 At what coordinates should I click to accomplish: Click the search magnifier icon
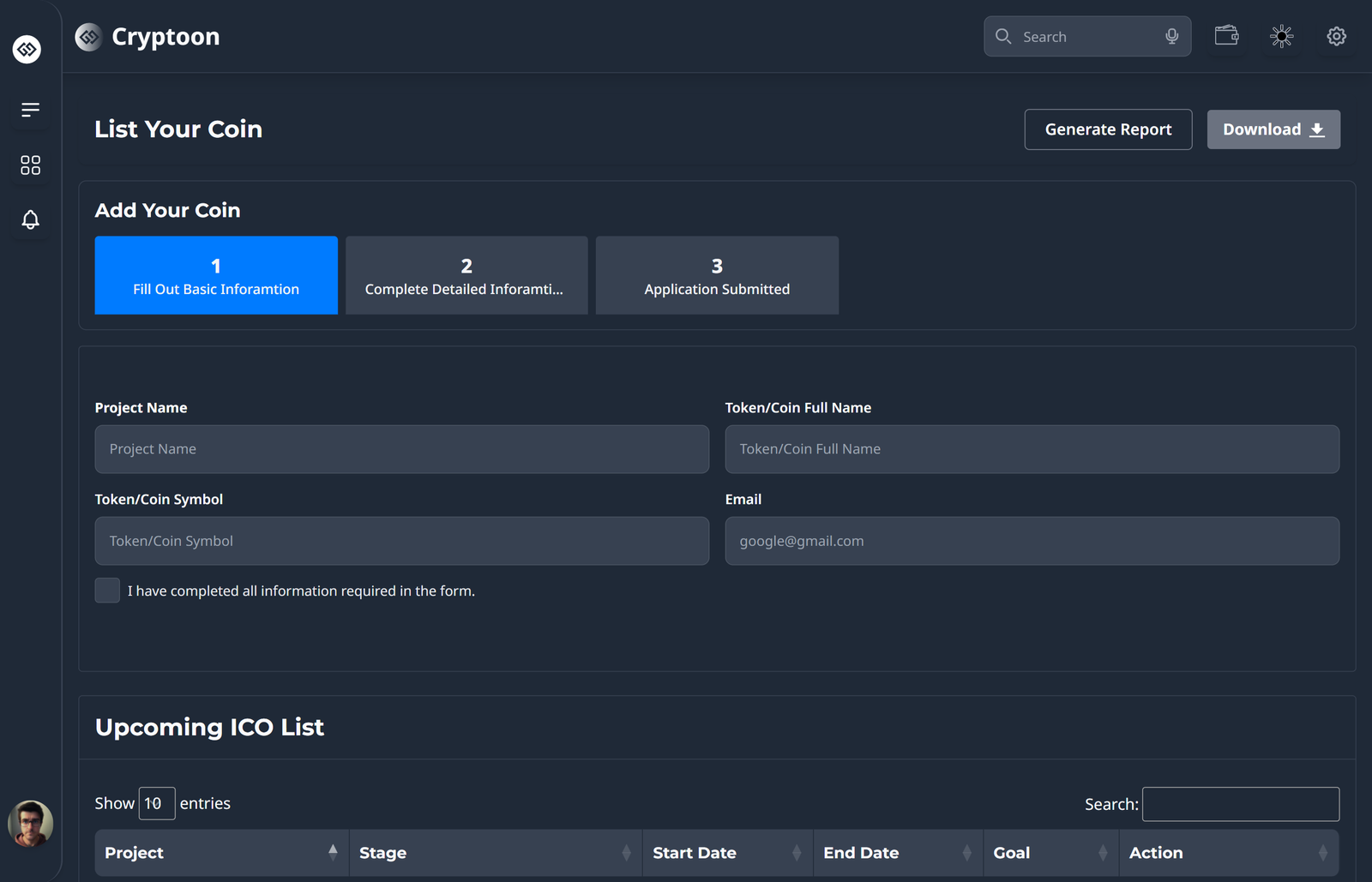[1002, 36]
